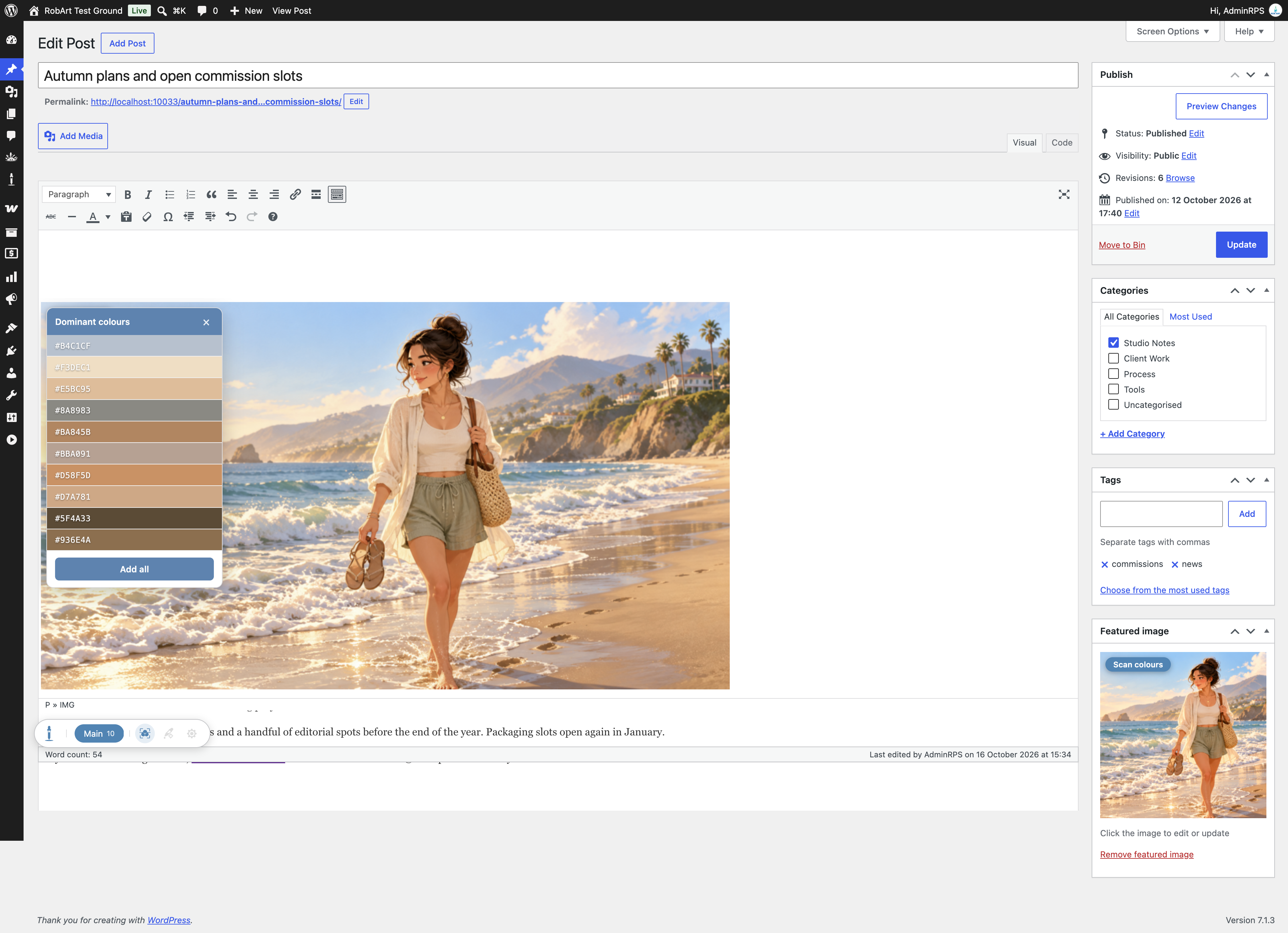Align text to center
The height and width of the screenshot is (933, 1288).
(x=253, y=195)
